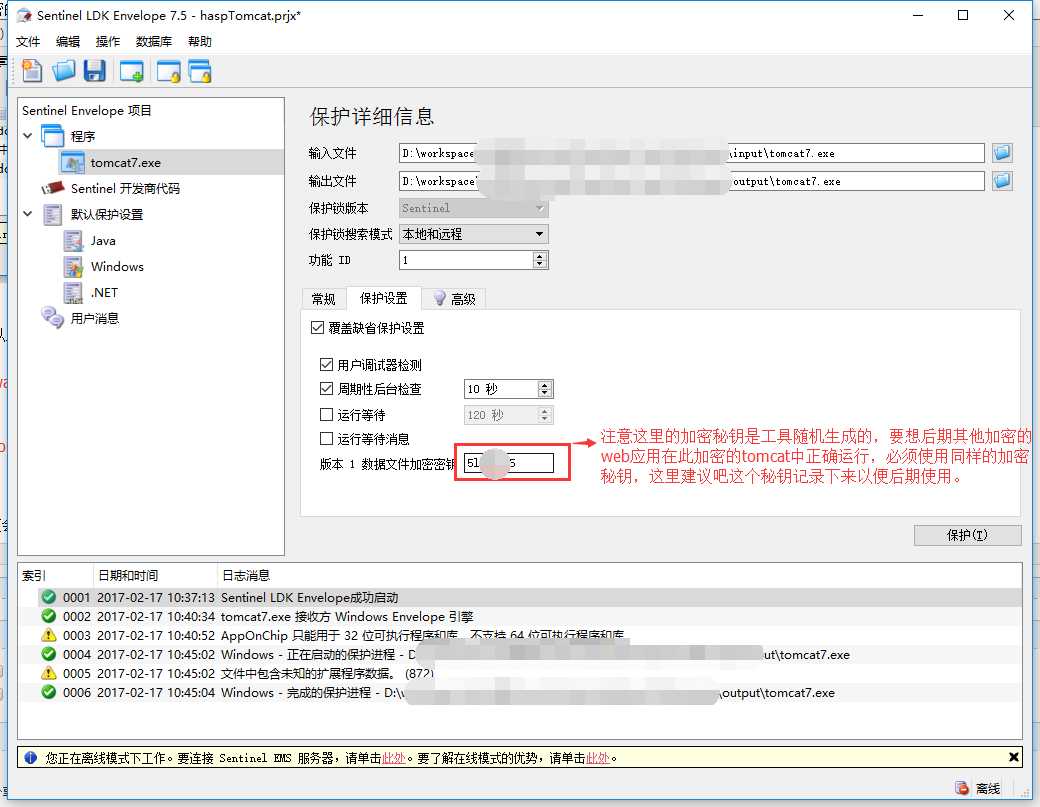
Task: Click the 索引 column header
Action: click(x=56, y=575)
